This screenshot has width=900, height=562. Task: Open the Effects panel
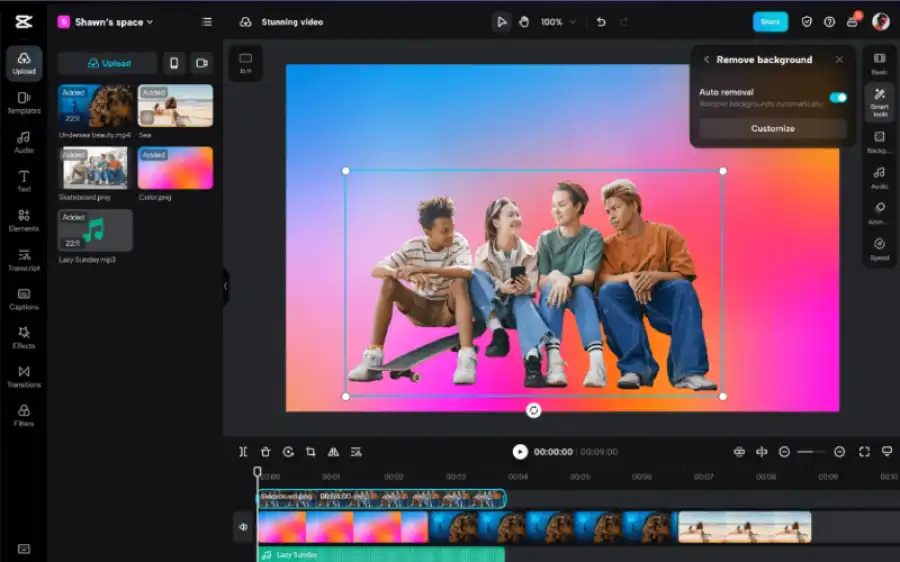[24, 338]
